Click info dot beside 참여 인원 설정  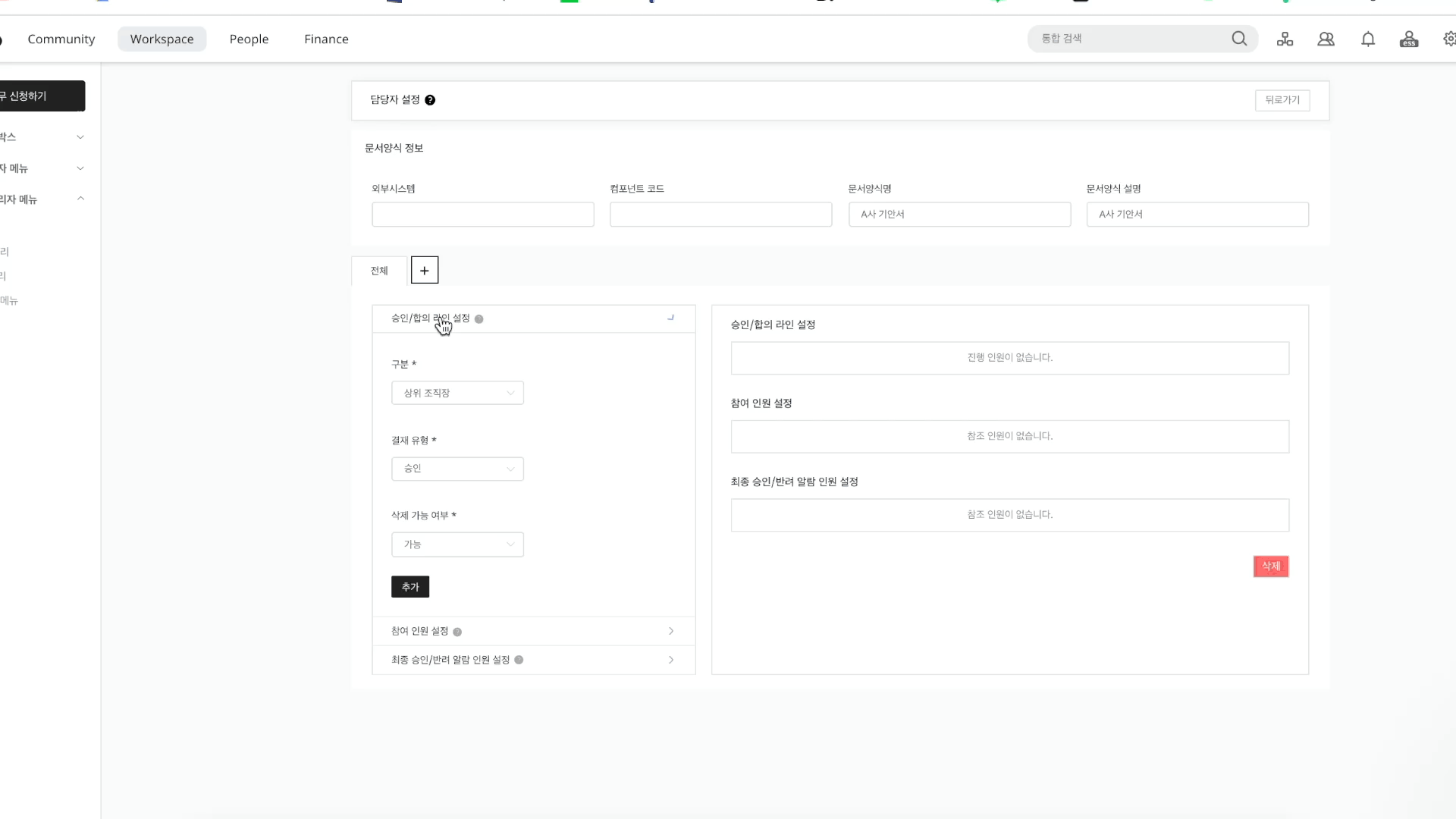tap(457, 632)
